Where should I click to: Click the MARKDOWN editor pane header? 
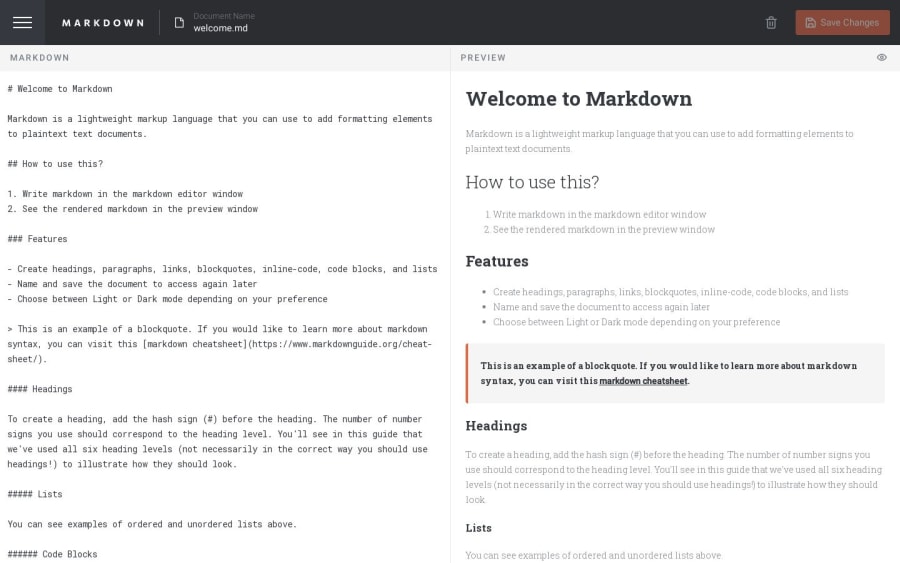tap(40, 57)
